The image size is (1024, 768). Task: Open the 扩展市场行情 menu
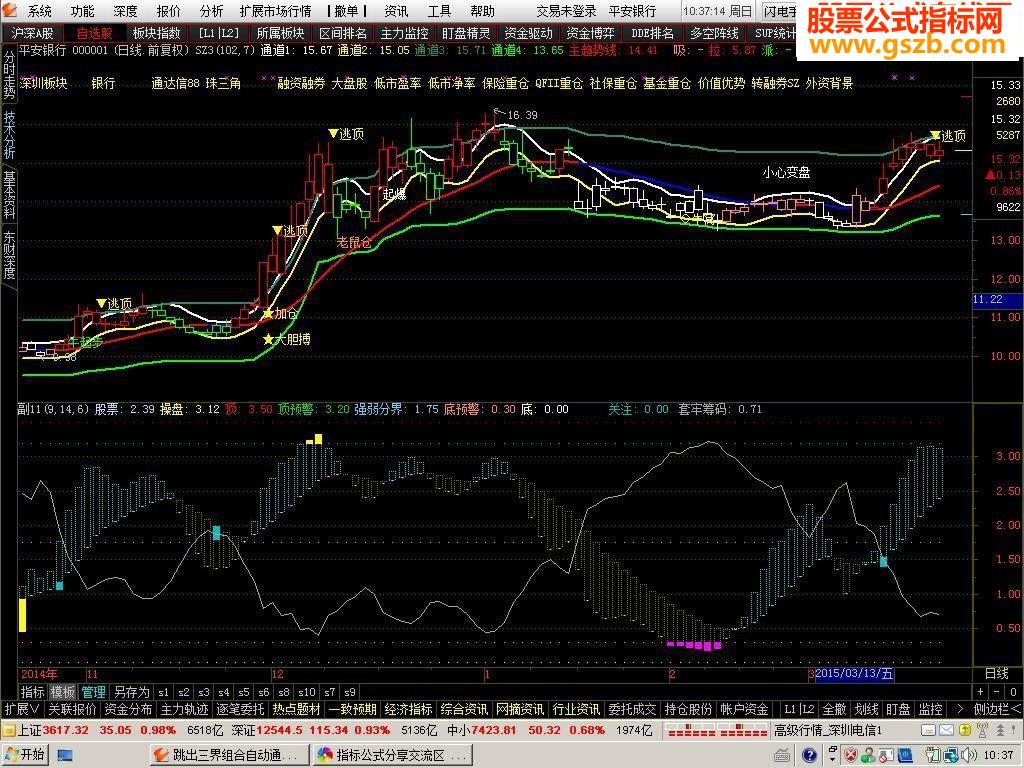pos(276,11)
